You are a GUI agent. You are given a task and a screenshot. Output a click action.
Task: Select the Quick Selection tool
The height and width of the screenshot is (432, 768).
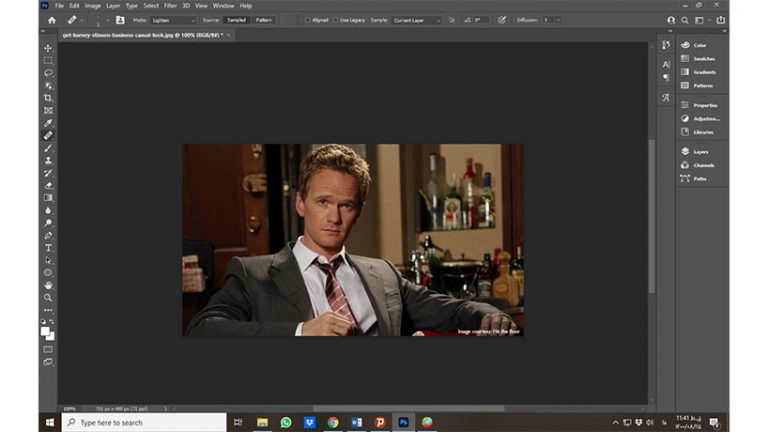[48, 86]
